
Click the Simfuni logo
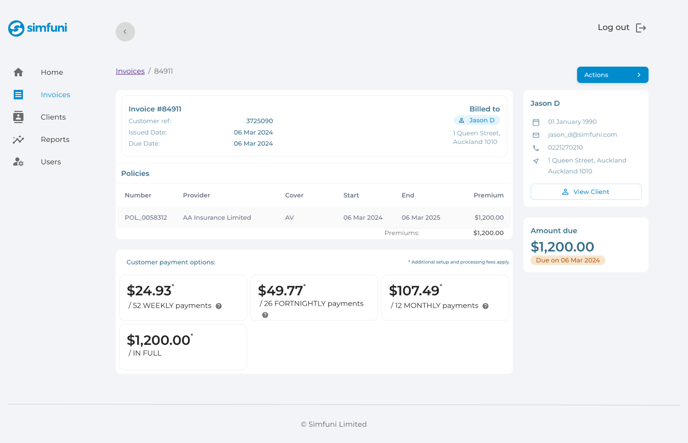coord(38,29)
